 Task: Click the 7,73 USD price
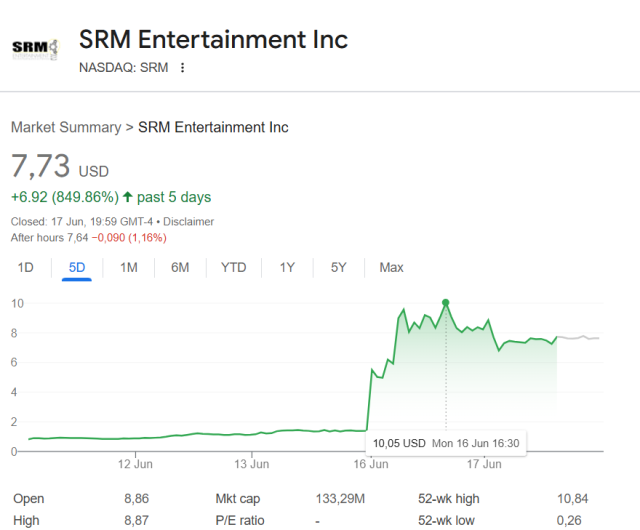60,167
